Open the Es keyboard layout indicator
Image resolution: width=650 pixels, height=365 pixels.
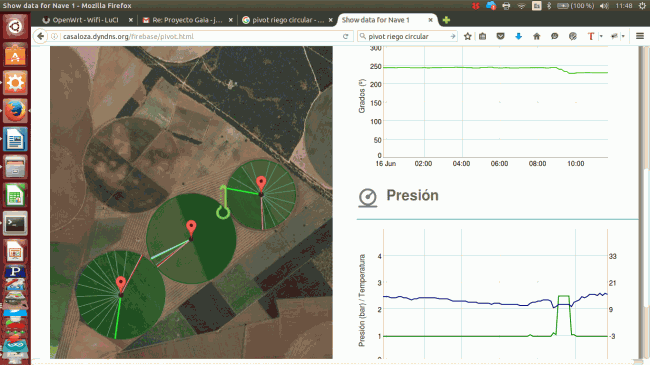pos(536,6)
